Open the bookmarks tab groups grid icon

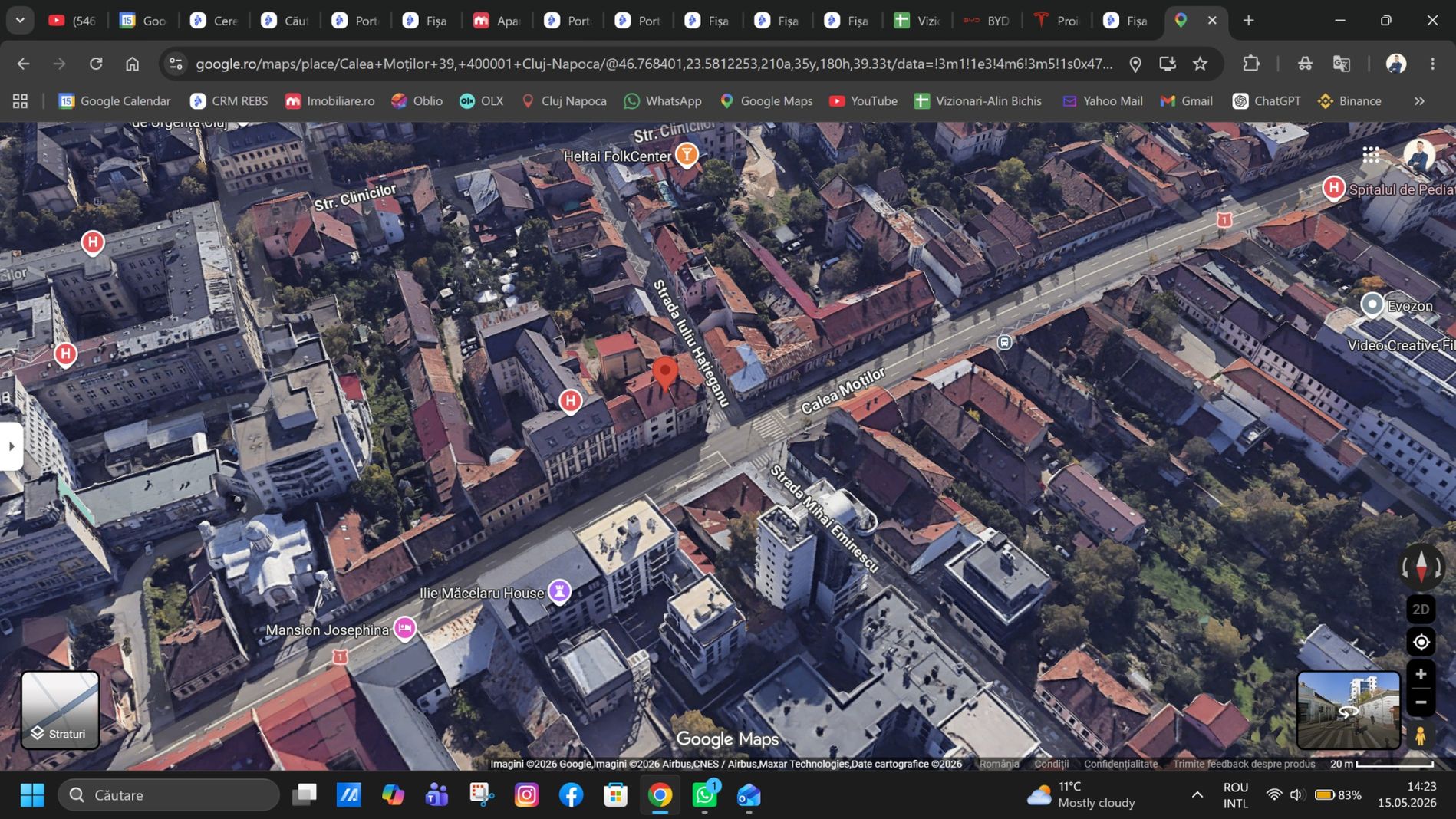[21, 101]
